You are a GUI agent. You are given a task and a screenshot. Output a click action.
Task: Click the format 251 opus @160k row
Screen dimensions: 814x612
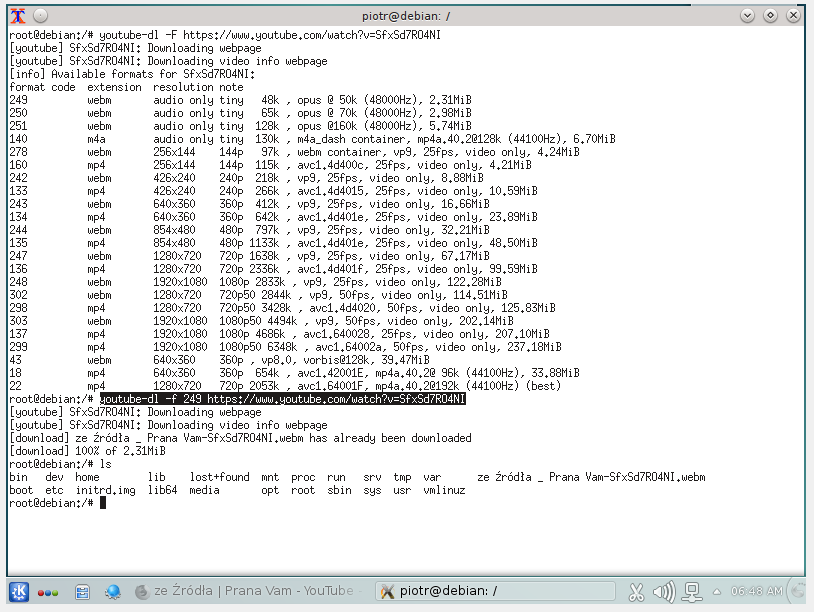pos(240,126)
